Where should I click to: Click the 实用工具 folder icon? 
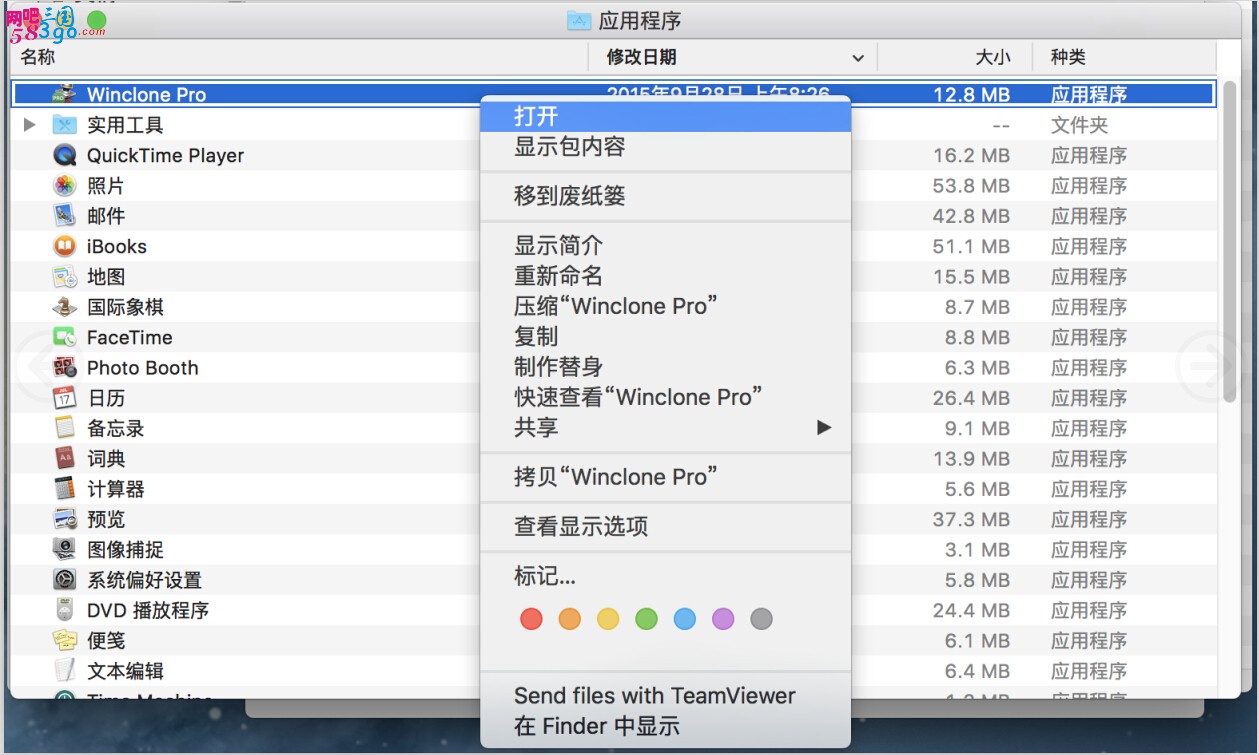pyautogui.click(x=65, y=125)
